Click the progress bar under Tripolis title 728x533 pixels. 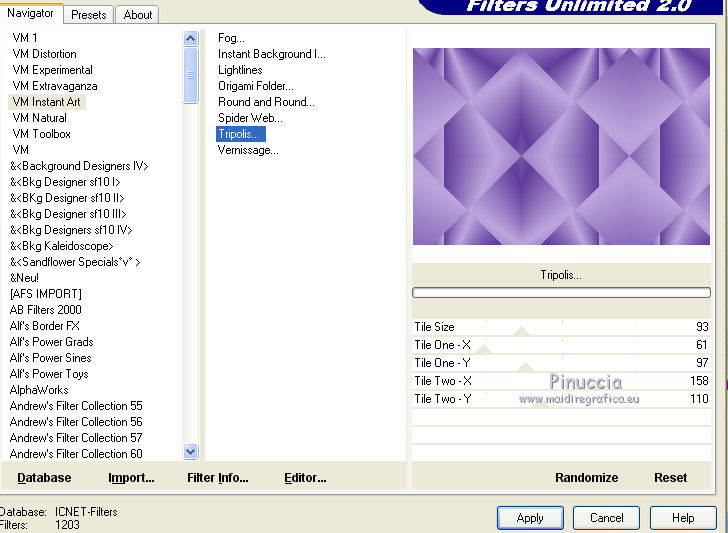pyautogui.click(x=561, y=292)
